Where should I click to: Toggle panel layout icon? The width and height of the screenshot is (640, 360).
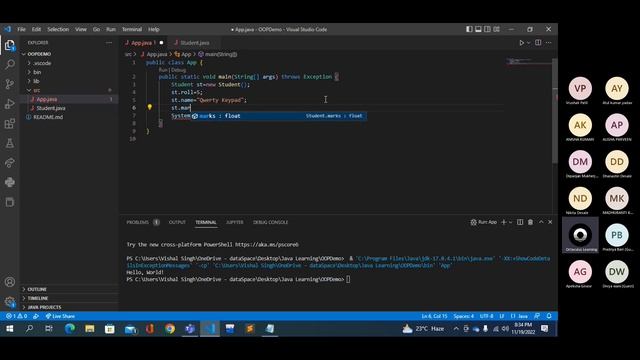coord(478,29)
